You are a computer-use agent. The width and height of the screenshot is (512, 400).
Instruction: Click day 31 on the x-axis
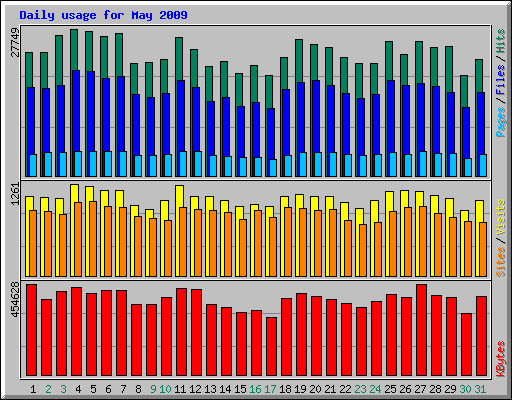480,389
